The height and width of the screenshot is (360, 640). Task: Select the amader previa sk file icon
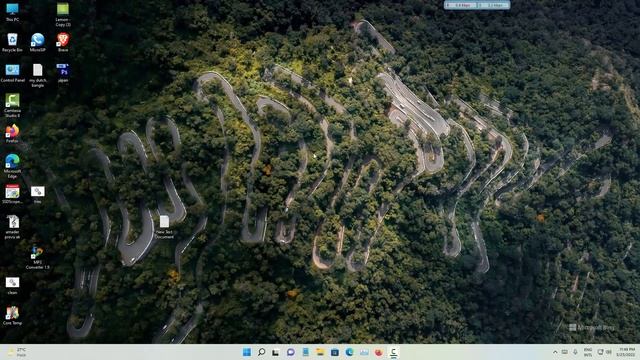click(13, 227)
